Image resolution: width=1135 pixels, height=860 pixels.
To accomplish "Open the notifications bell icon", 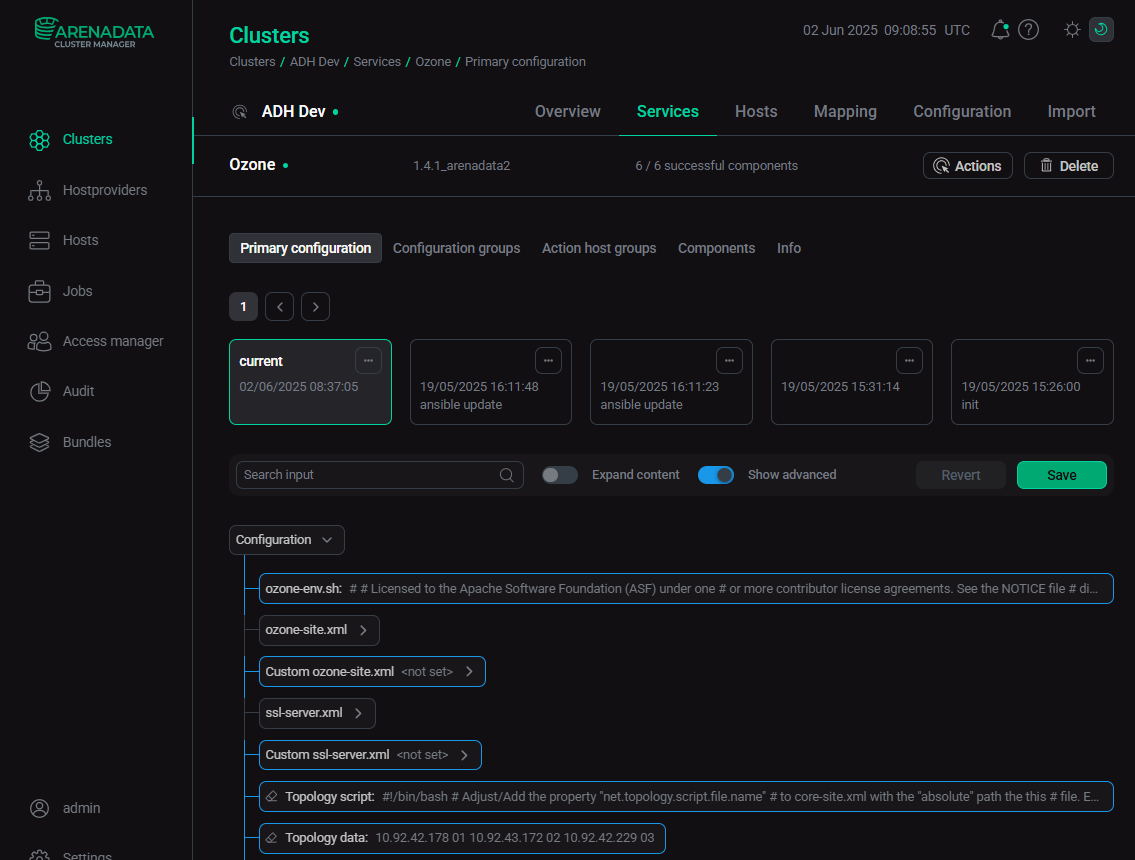I will point(1000,30).
